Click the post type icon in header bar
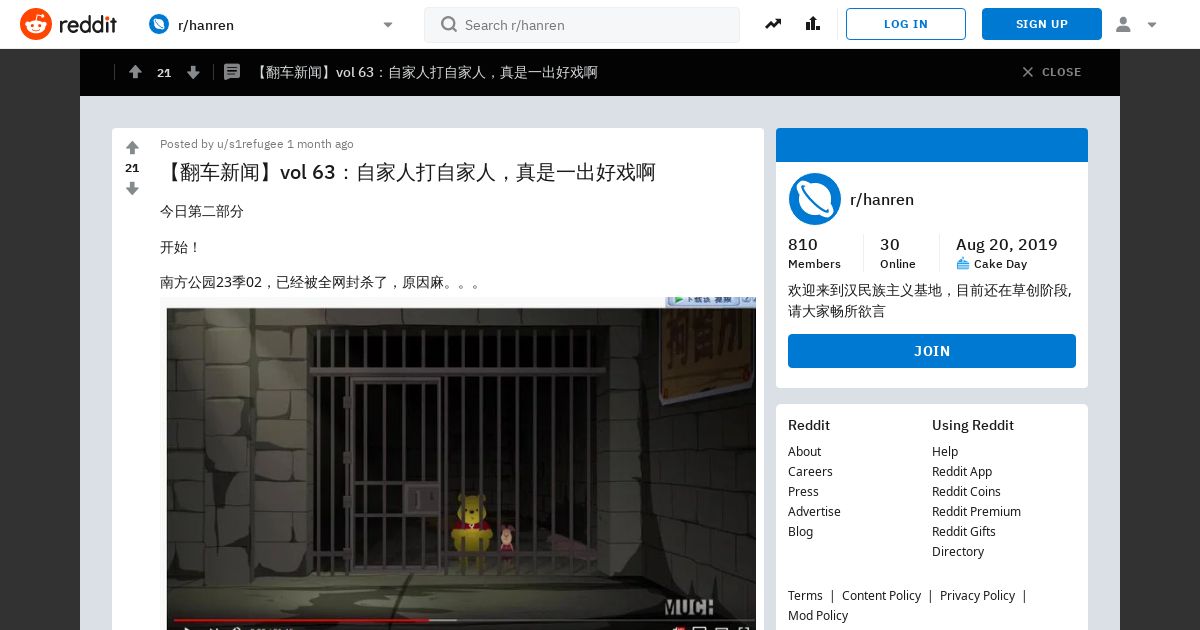The height and width of the screenshot is (630, 1200). point(232,72)
